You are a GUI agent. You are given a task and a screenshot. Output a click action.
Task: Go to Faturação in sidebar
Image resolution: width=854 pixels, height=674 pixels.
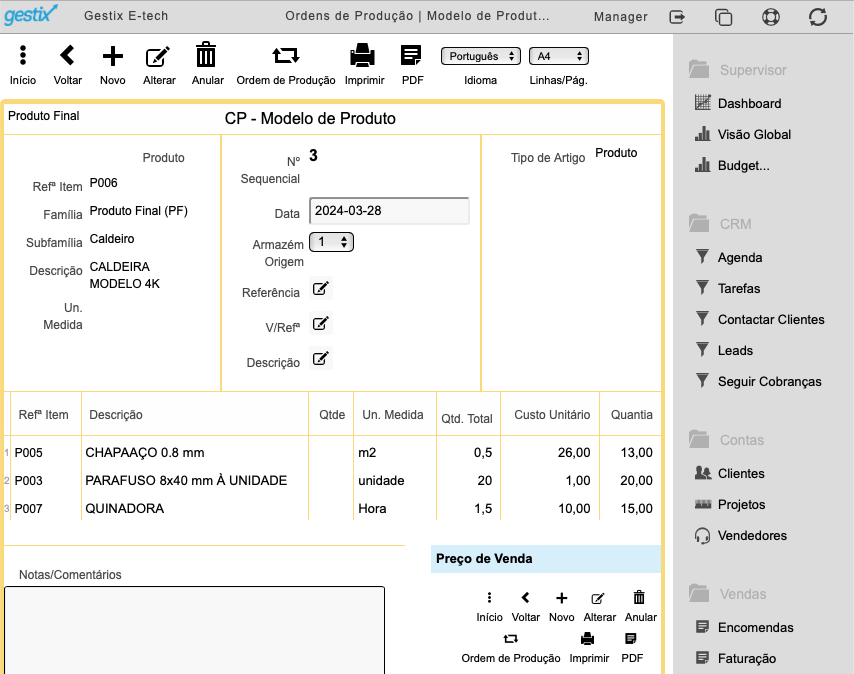pos(736,658)
